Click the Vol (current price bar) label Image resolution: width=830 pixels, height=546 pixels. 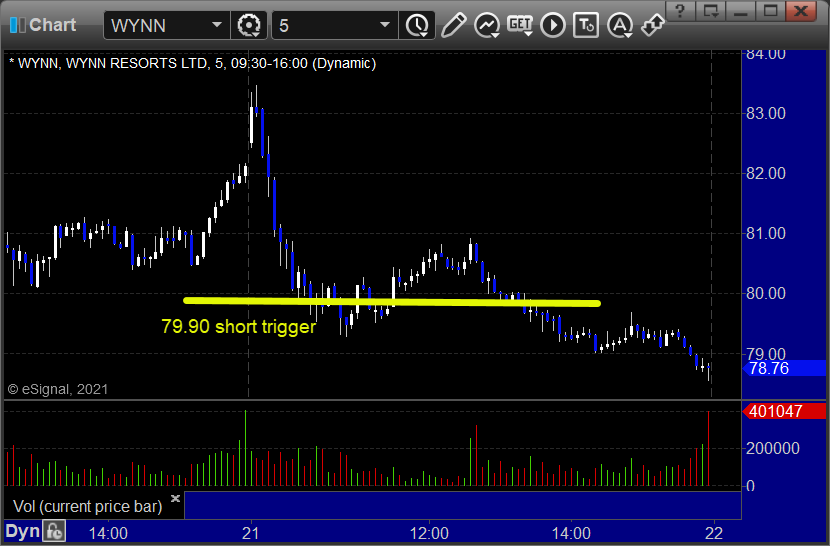[x=87, y=506]
